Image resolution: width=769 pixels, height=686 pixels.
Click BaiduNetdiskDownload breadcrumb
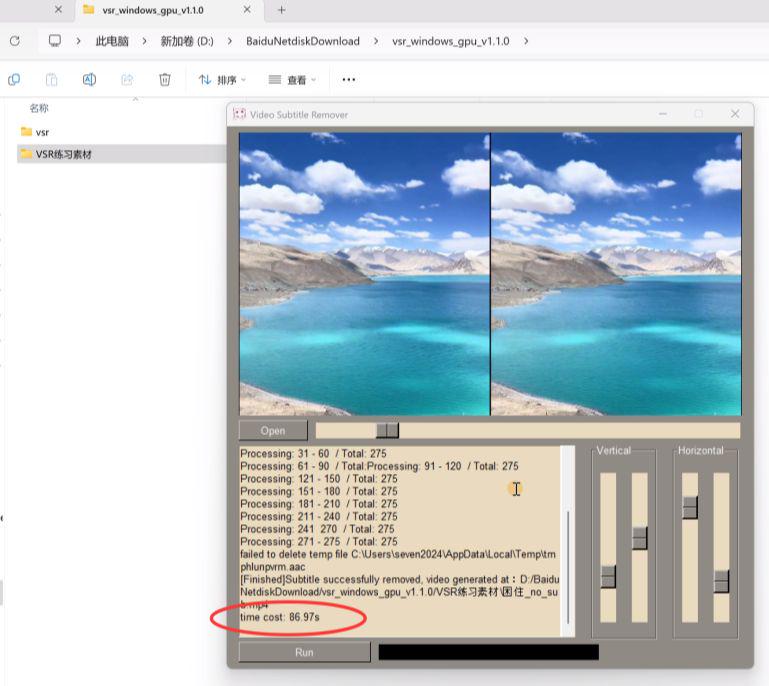303,41
